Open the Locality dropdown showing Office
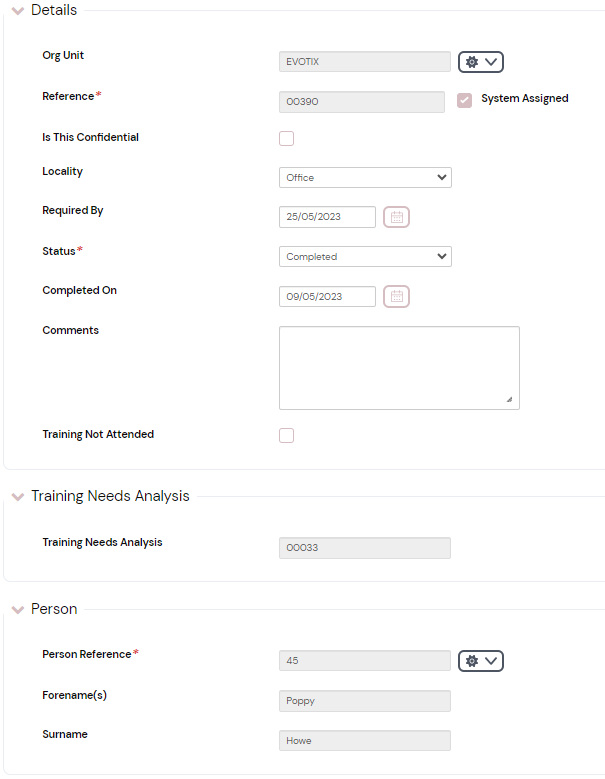Screen dimensions: 605x779 [365, 177]
